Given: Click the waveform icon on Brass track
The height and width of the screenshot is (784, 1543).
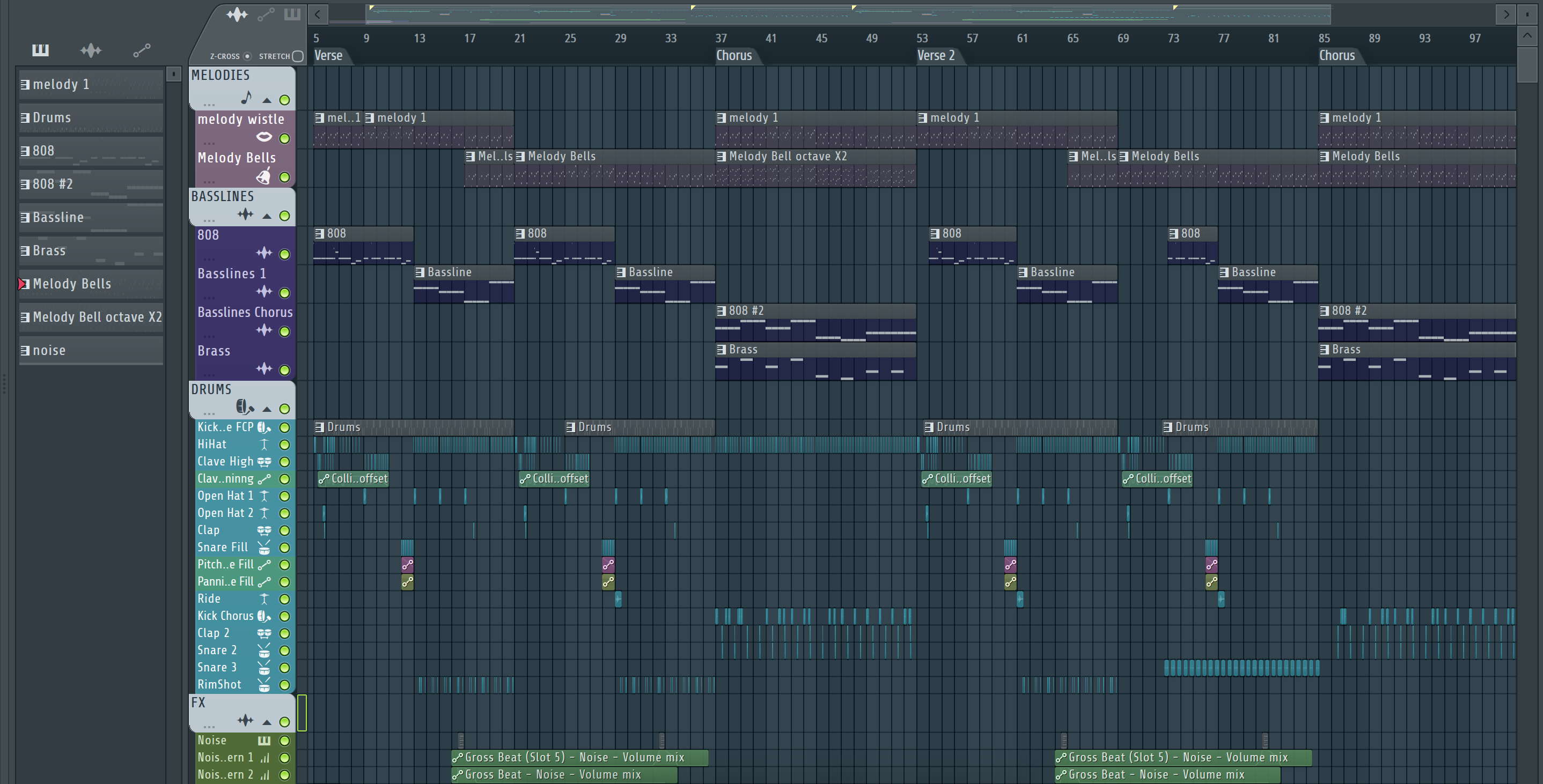Looking at the screenshot, I should pyautogui.click(x=264, y=369).
